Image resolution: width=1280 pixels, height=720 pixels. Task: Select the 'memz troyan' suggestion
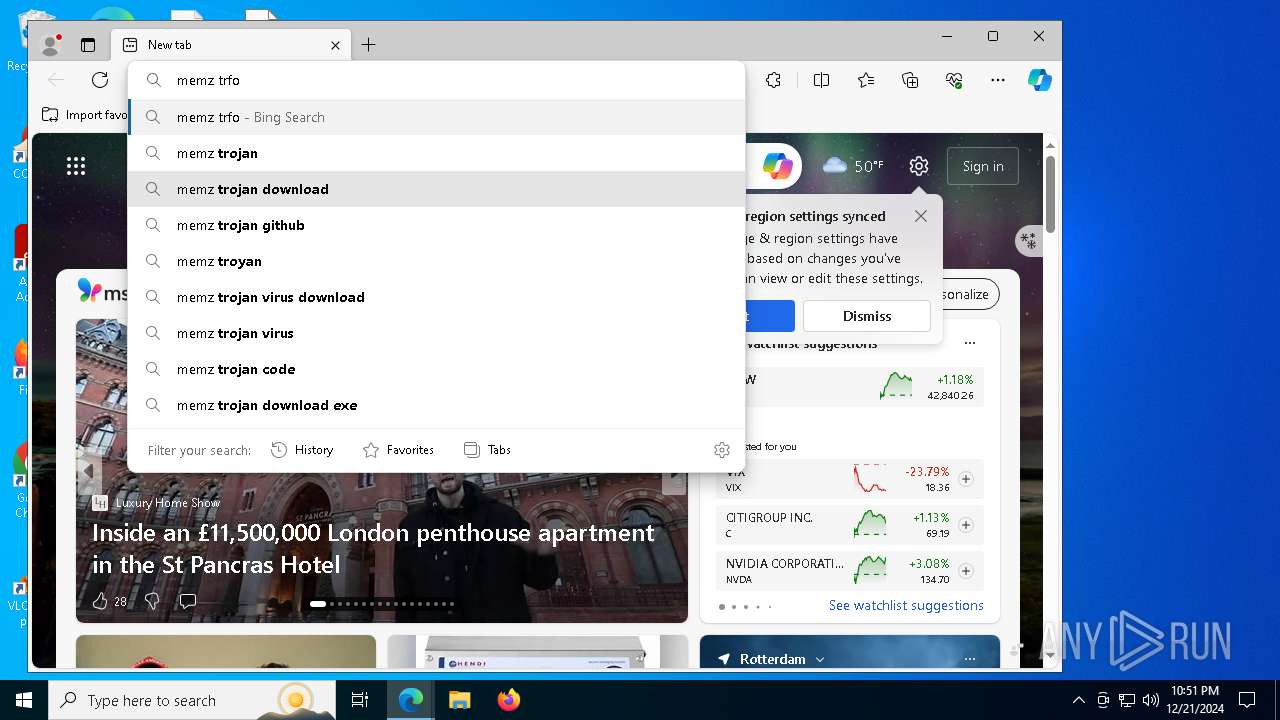(436, 261)
